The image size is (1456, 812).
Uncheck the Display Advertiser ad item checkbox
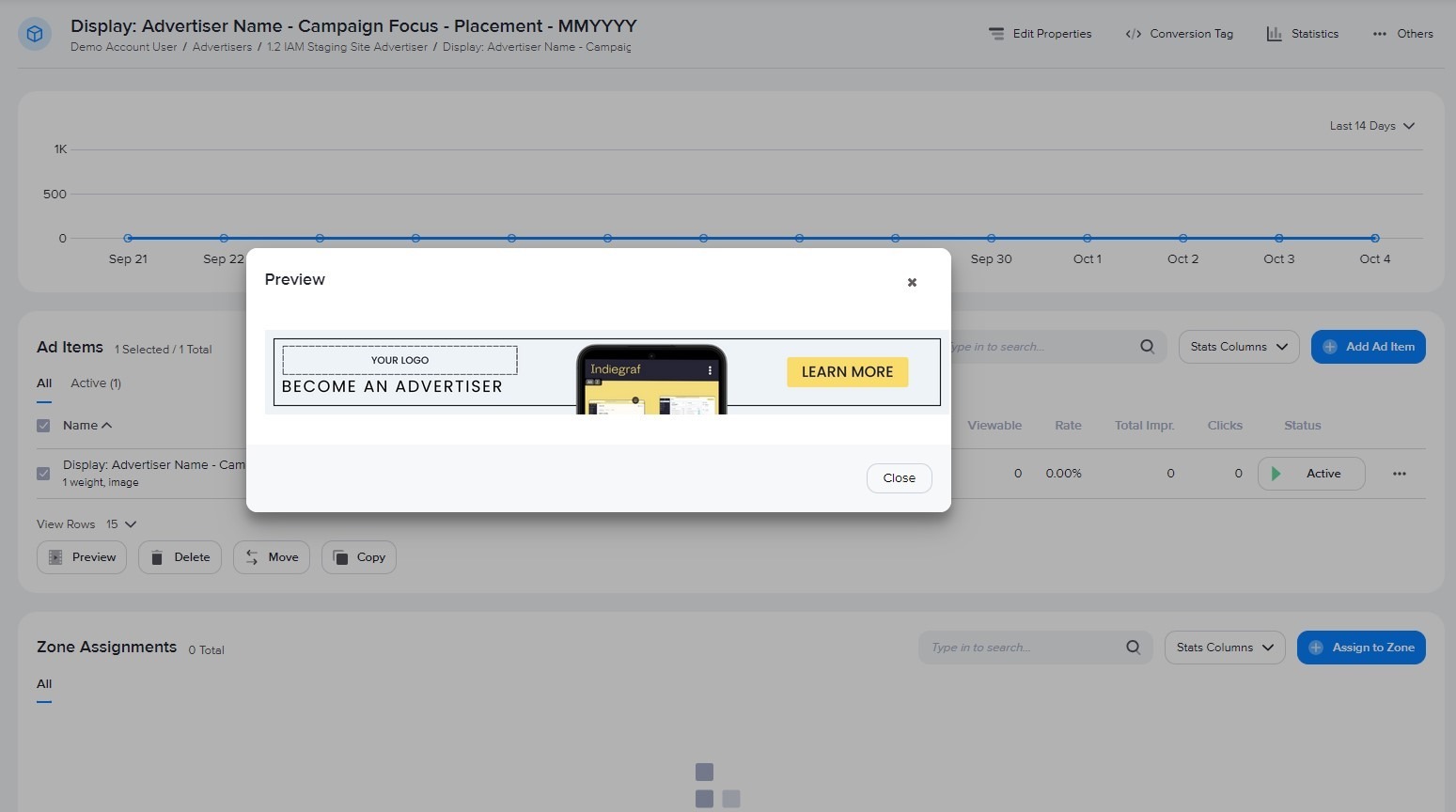tap(43, 474)
